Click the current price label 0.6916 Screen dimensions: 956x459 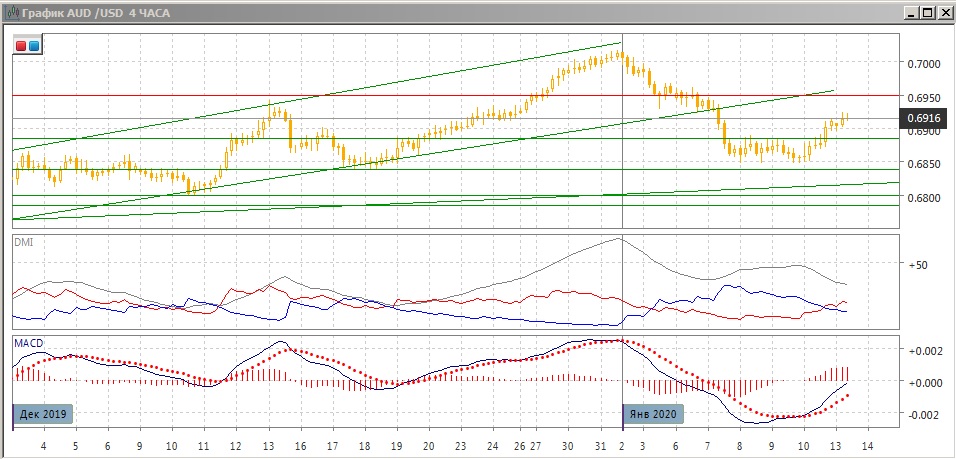tap(921, 118)
